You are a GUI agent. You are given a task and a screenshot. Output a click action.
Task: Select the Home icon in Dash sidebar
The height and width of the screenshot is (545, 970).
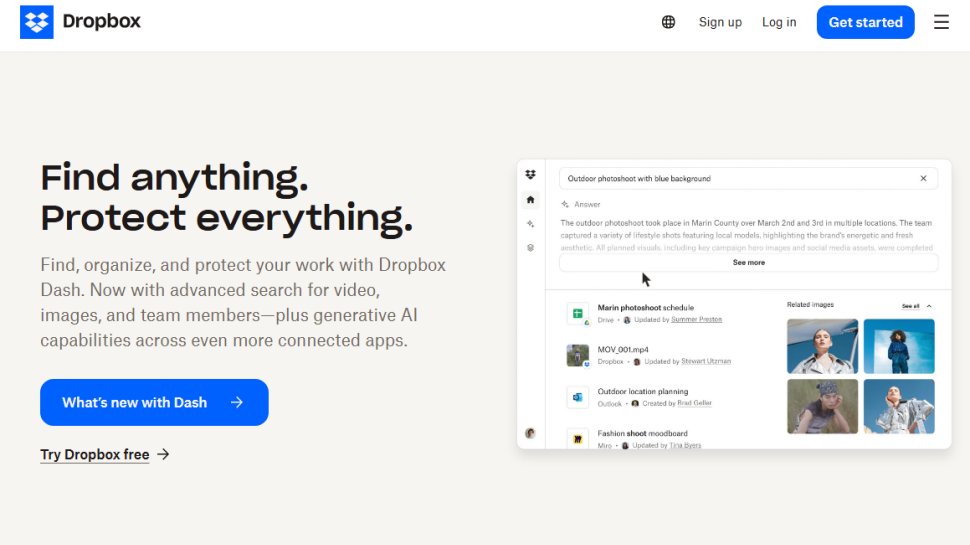(530, 200)
